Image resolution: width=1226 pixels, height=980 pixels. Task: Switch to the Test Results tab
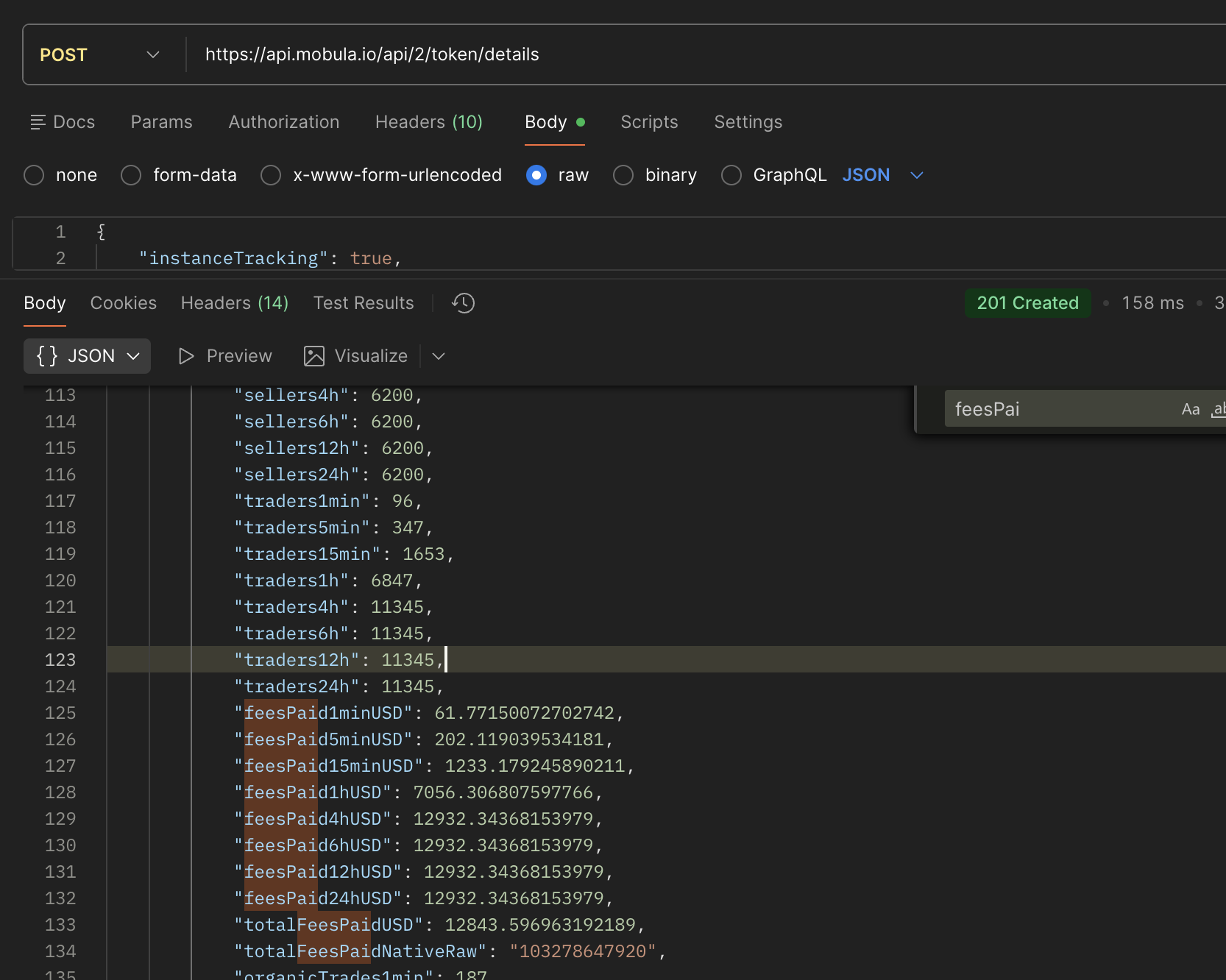pyautogui.click(x=364, y=303)
